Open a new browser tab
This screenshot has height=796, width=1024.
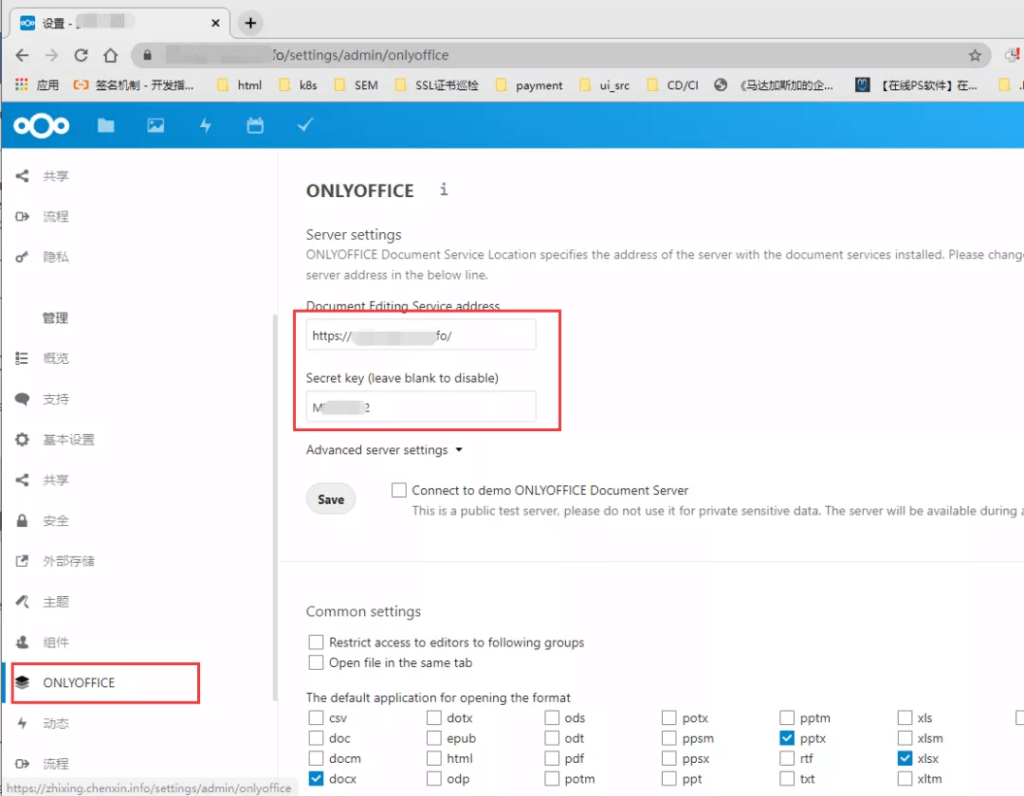point(251,23)
